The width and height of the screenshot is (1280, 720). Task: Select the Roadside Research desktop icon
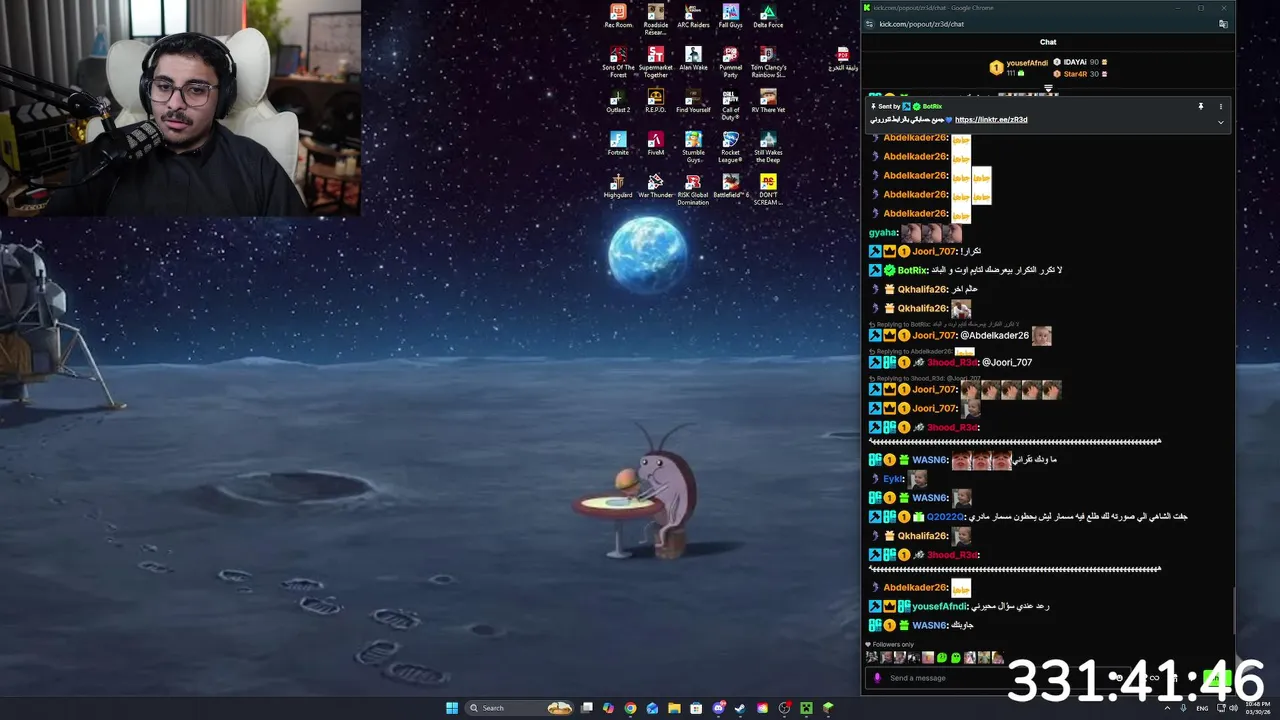pyautogui.click(x=656, y=19)
